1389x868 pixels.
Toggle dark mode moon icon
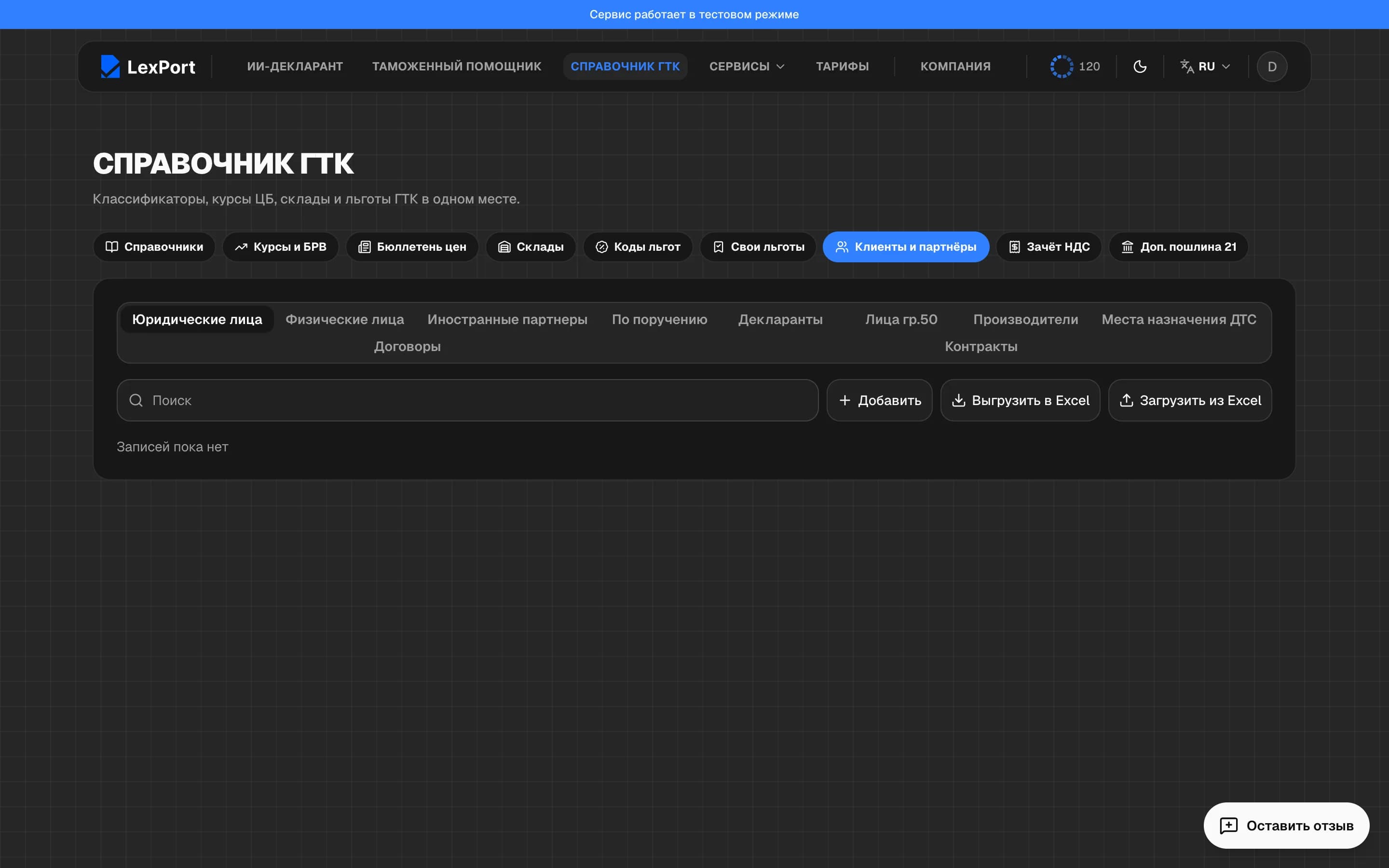pyautogui.click(x=1140, y=67)
